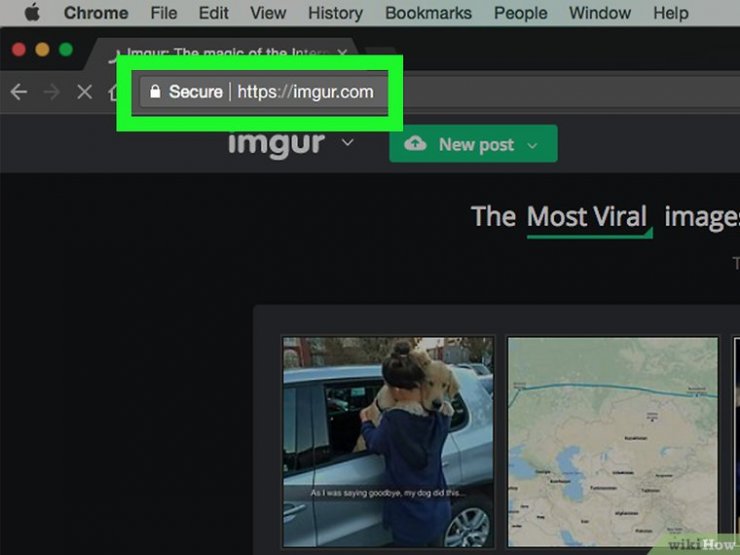Image resolution: width=740 pixels, height=555 pixels.
Task: Expand the New post dropdown arrow
Action: [532, 146]
